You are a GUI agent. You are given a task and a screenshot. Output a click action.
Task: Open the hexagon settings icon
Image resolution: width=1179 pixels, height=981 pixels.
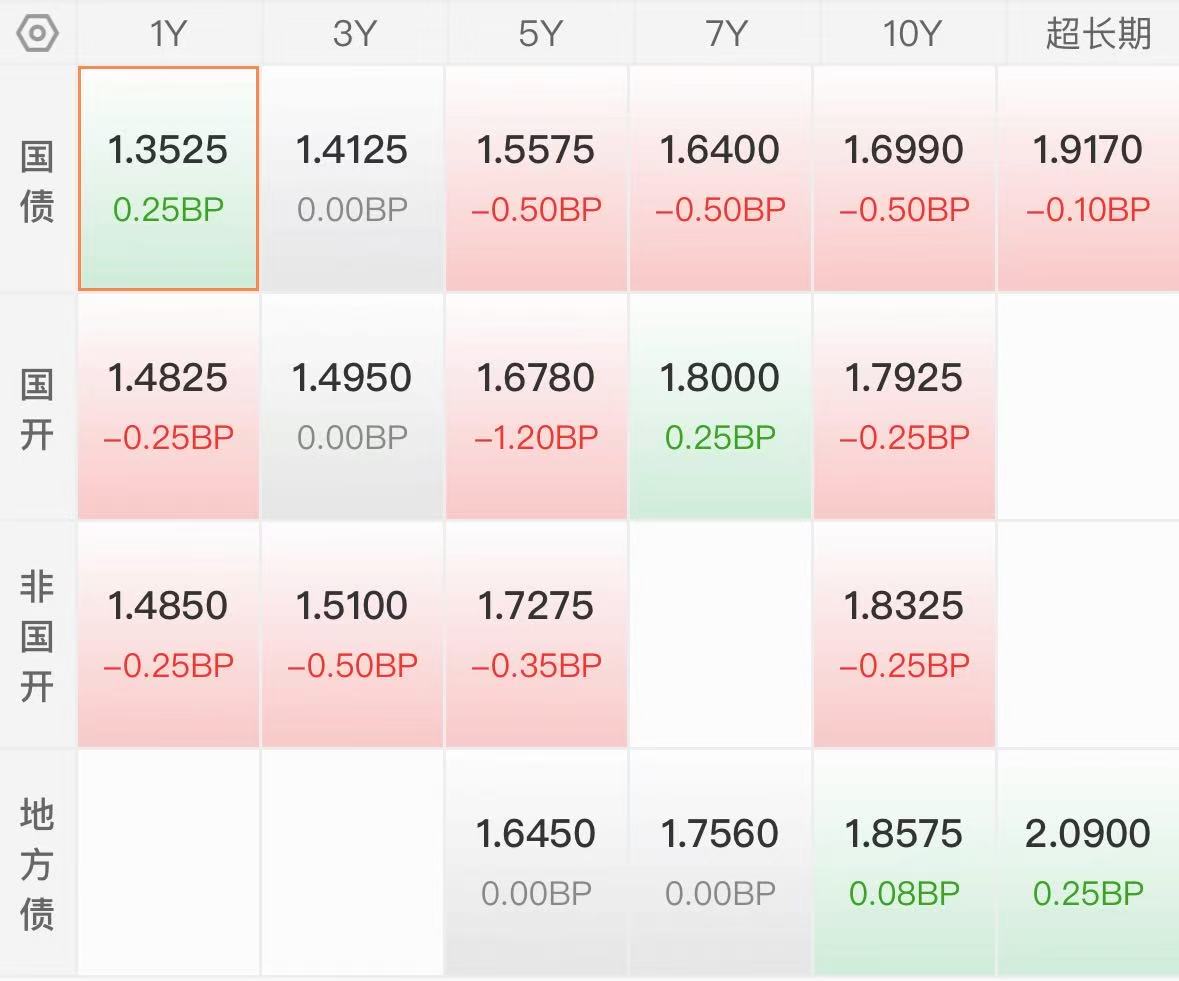click(x=37, y=34)
